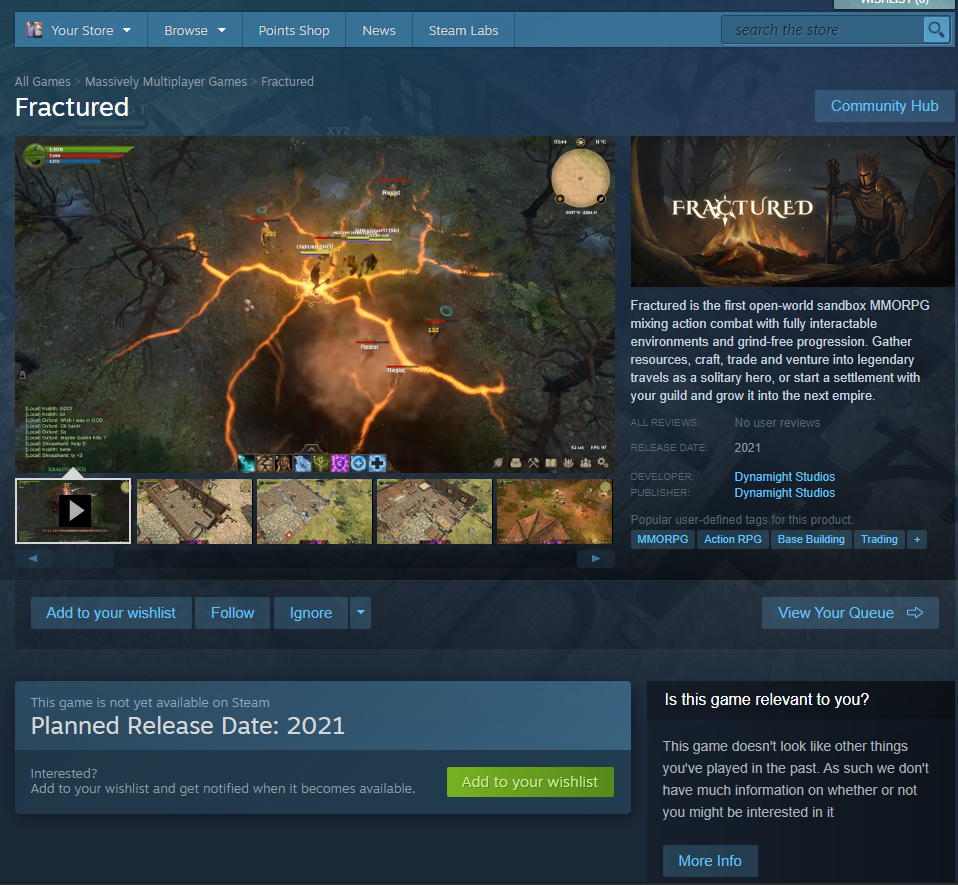Screen dimensions: 958x885
Task: Select the second screenshot thumbnail
Action: [x=194, y=511]
